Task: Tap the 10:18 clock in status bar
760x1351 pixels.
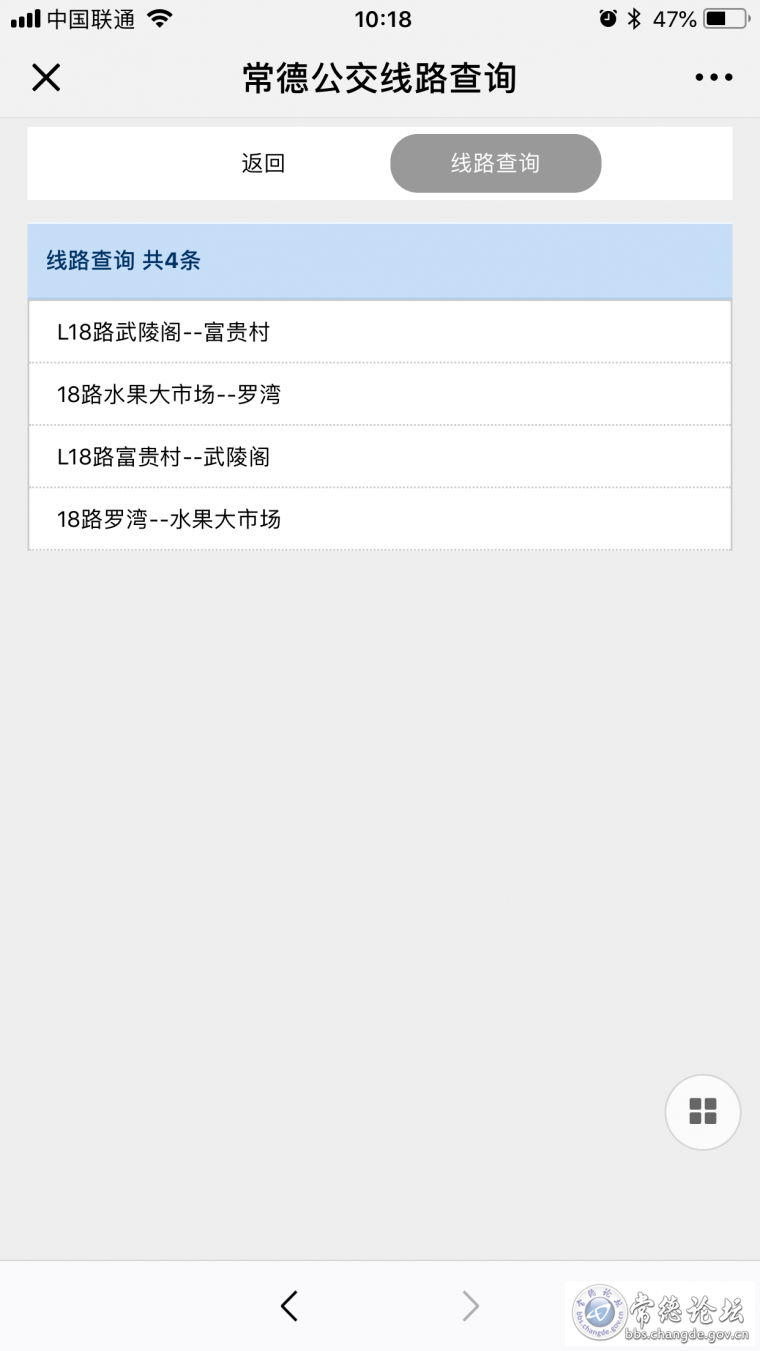Action: click(x=382, y=19)
